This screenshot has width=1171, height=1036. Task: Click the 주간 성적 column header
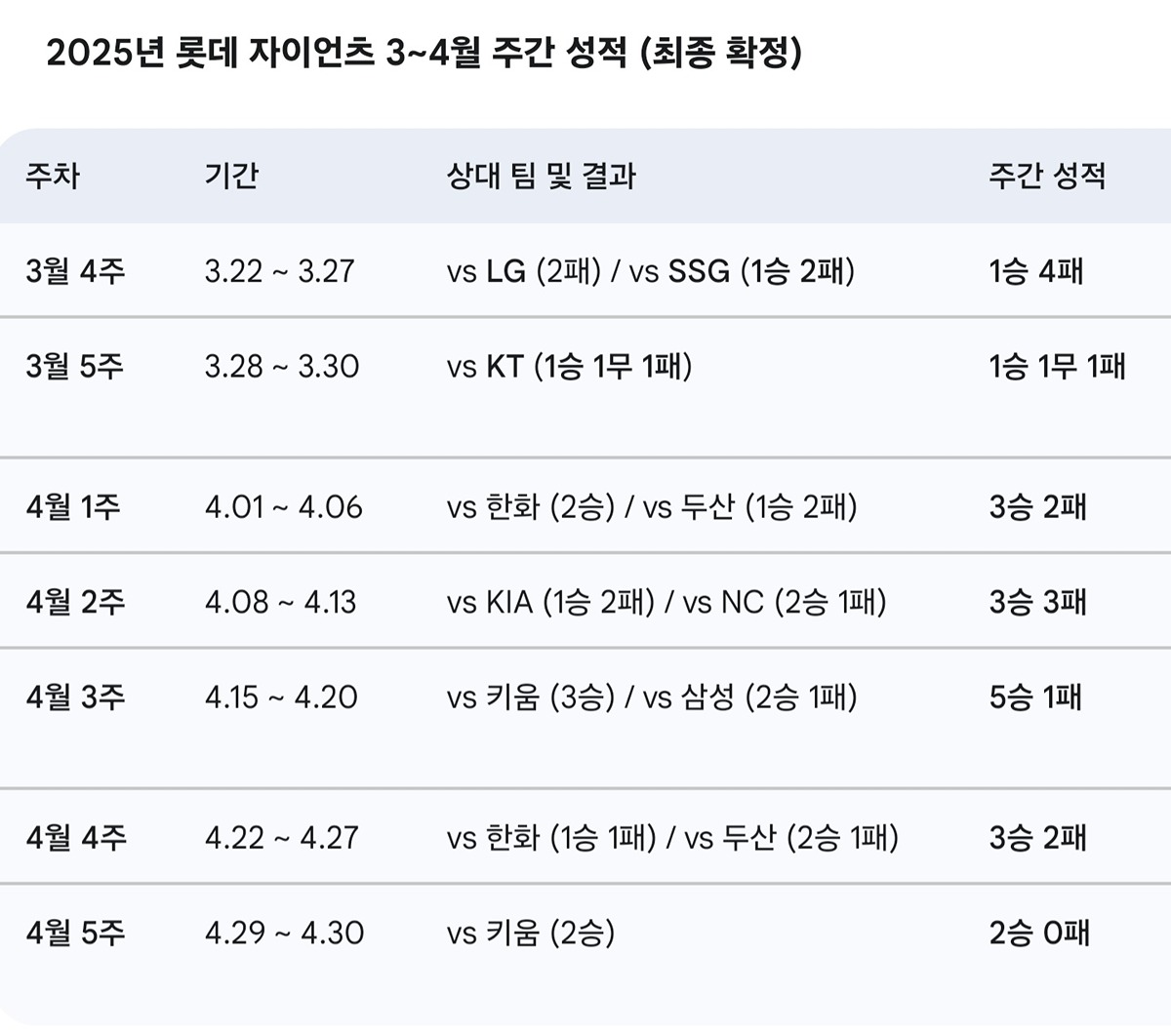pos(1047,176)
